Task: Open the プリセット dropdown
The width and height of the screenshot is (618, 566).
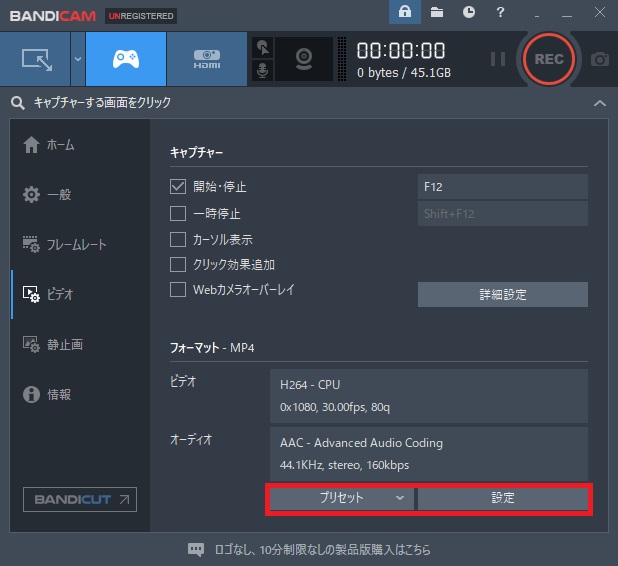Action: point(342,498)
